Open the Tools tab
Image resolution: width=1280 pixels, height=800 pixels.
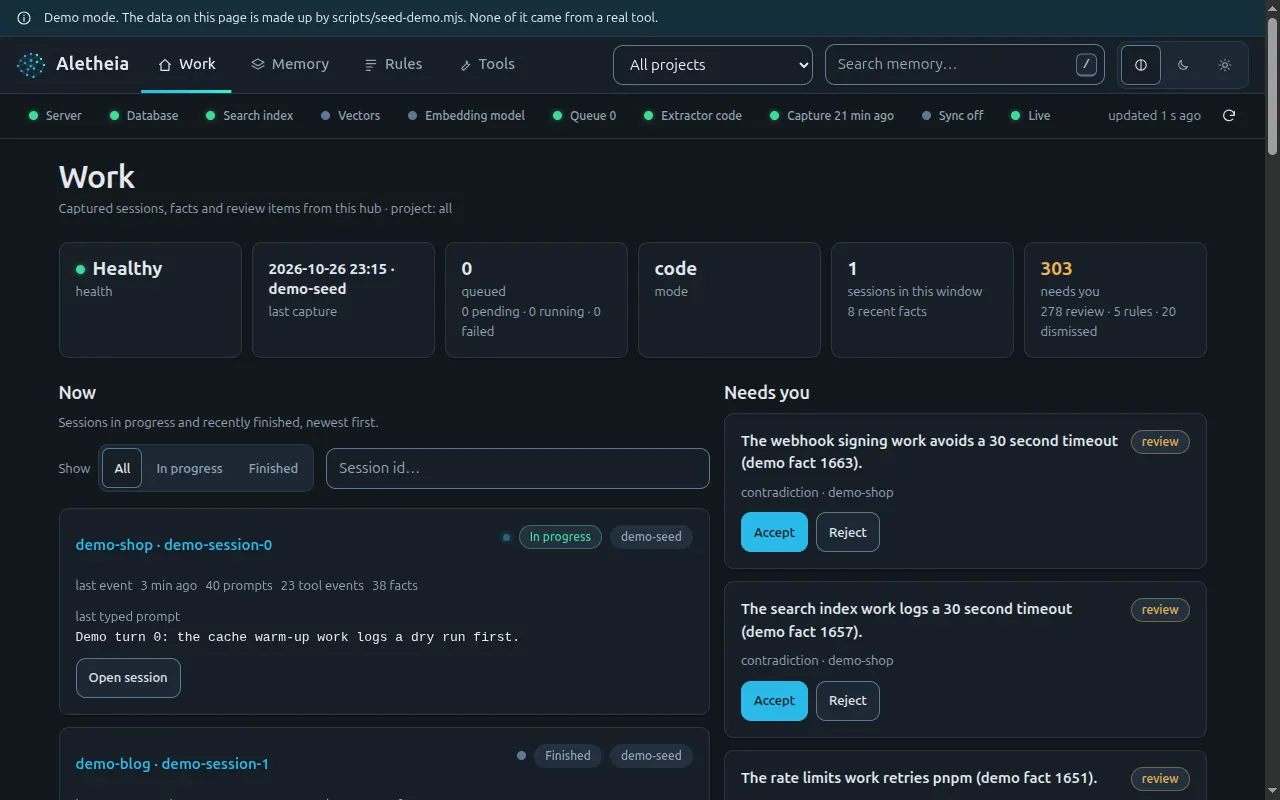(487, 64)
